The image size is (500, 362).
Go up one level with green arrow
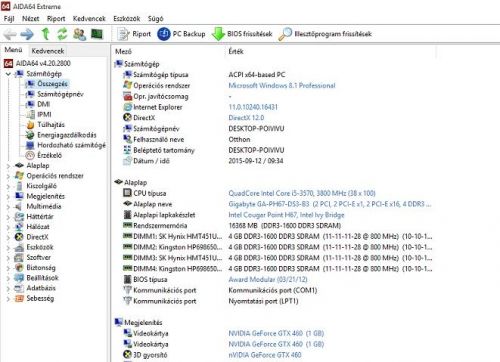point(46,34)
